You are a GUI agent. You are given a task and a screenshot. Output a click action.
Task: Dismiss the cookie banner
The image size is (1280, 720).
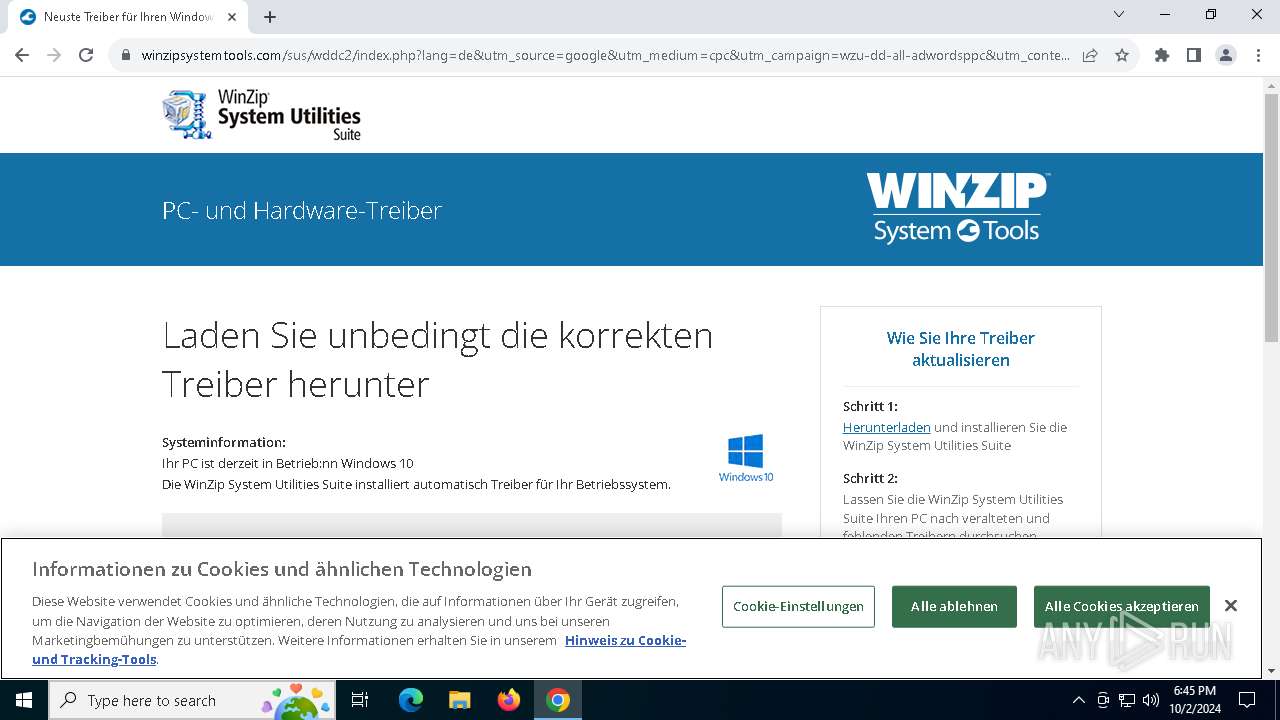tap(1231, 606)
